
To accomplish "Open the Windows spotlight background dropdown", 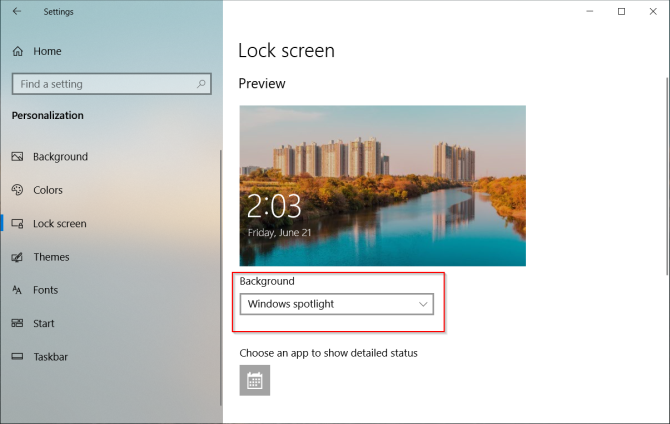I will click(x=337, y=304).
